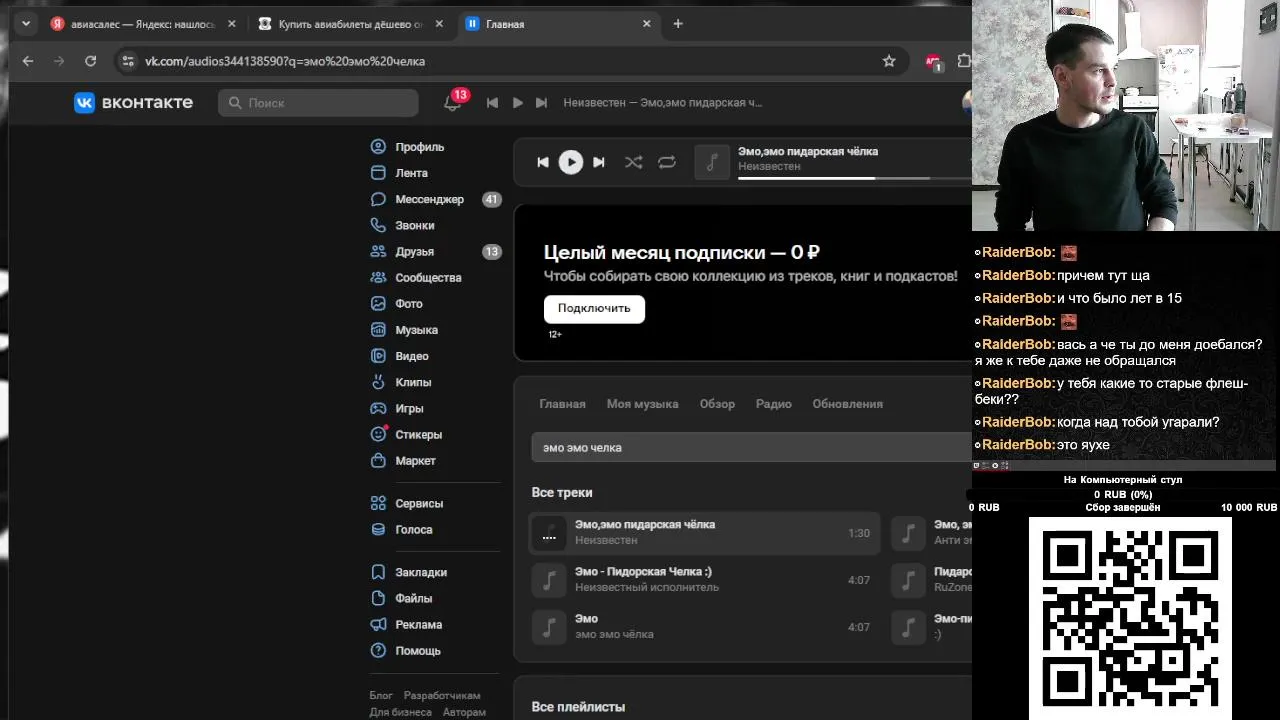Viewport: 1280px width, 720px height.
Task: Skip to previous track in audio player
Action: point(543,162)
